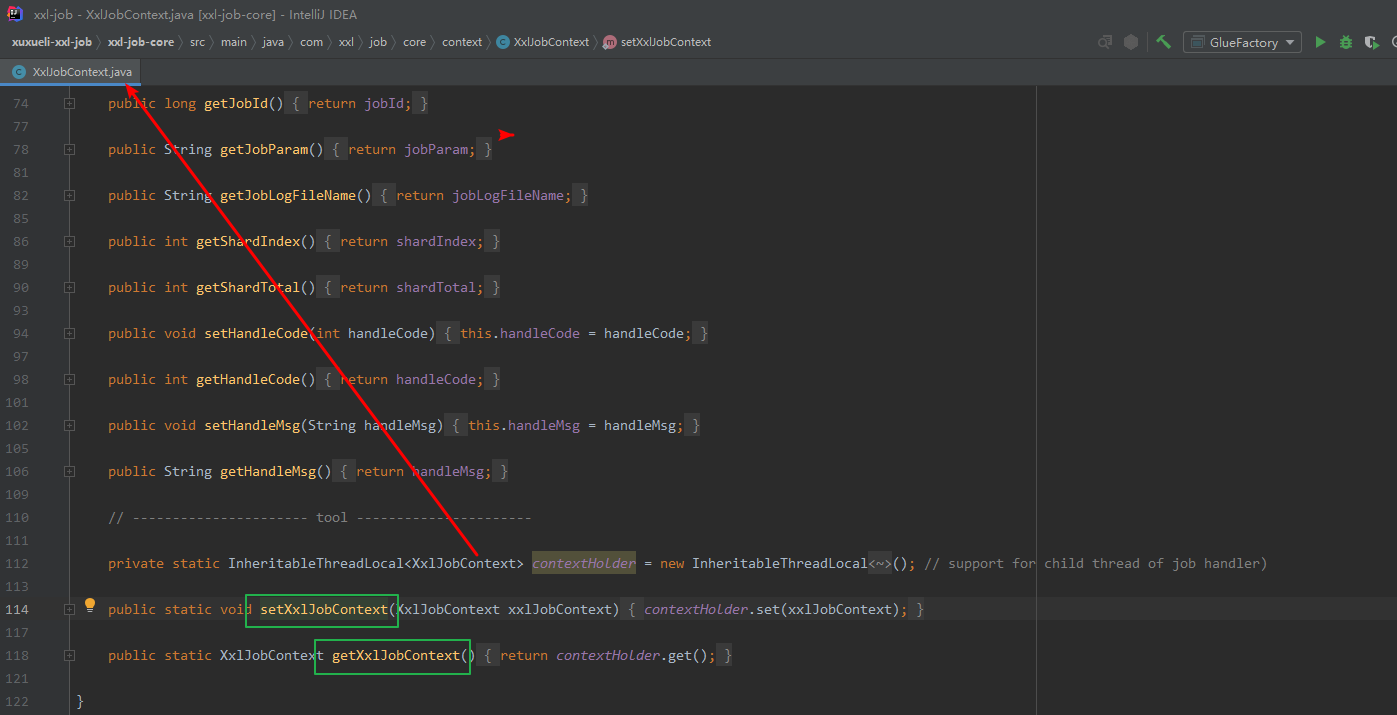Expand the getJobId method fold on line 74

pyautogui.click(x=69, y=103)
